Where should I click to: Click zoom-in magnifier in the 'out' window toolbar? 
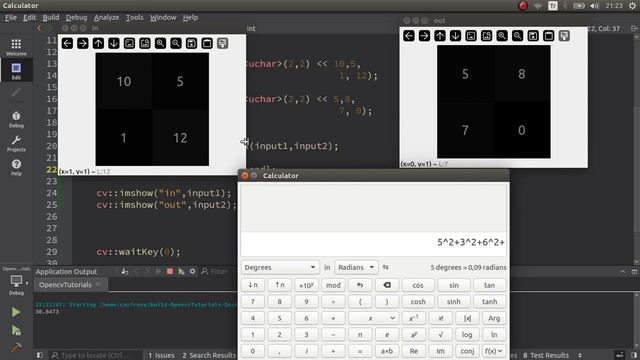click(502, 36)
